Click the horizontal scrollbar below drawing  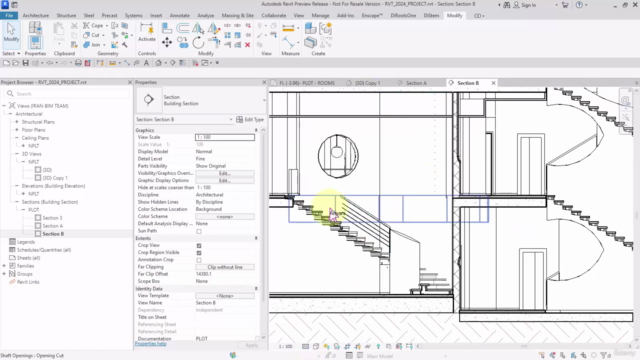[524, 346]
